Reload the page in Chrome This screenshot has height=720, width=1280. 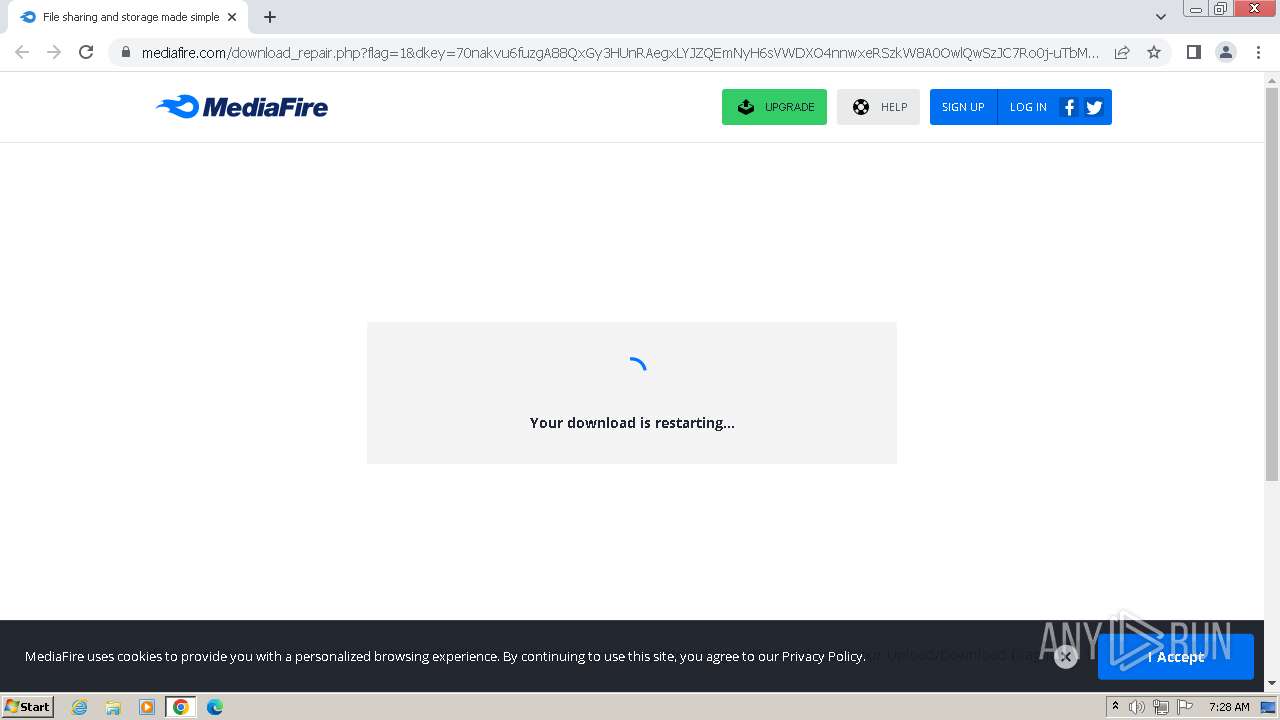point(86,52)
